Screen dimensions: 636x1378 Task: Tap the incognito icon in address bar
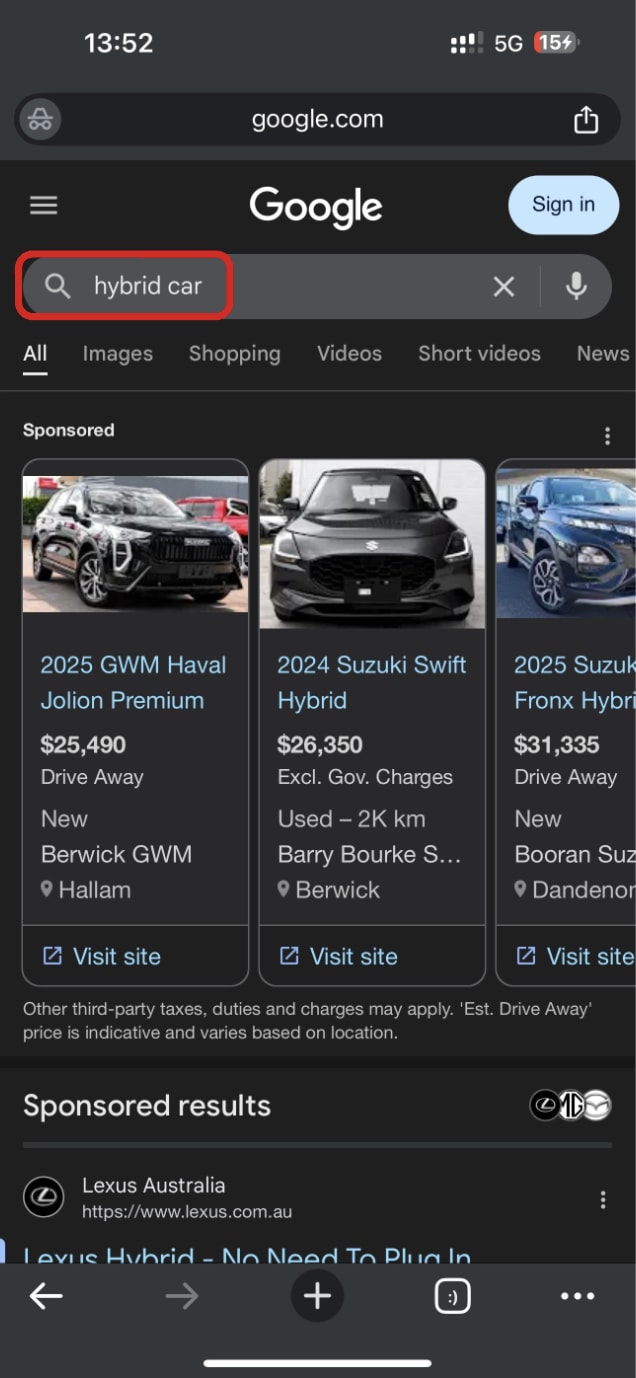pos(41,120)
